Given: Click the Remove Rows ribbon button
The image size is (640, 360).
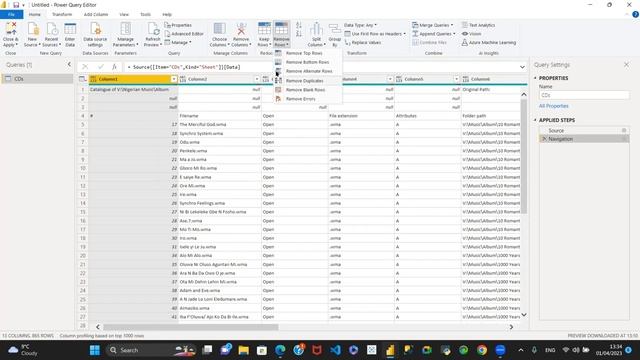Looking at the screenshot, I should [x=281, y=34].
